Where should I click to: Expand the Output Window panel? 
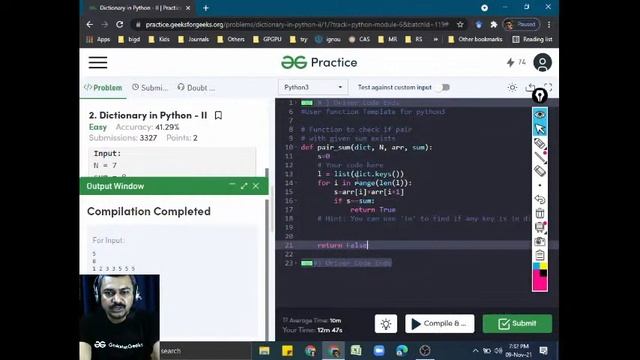[x=244, y=186]
